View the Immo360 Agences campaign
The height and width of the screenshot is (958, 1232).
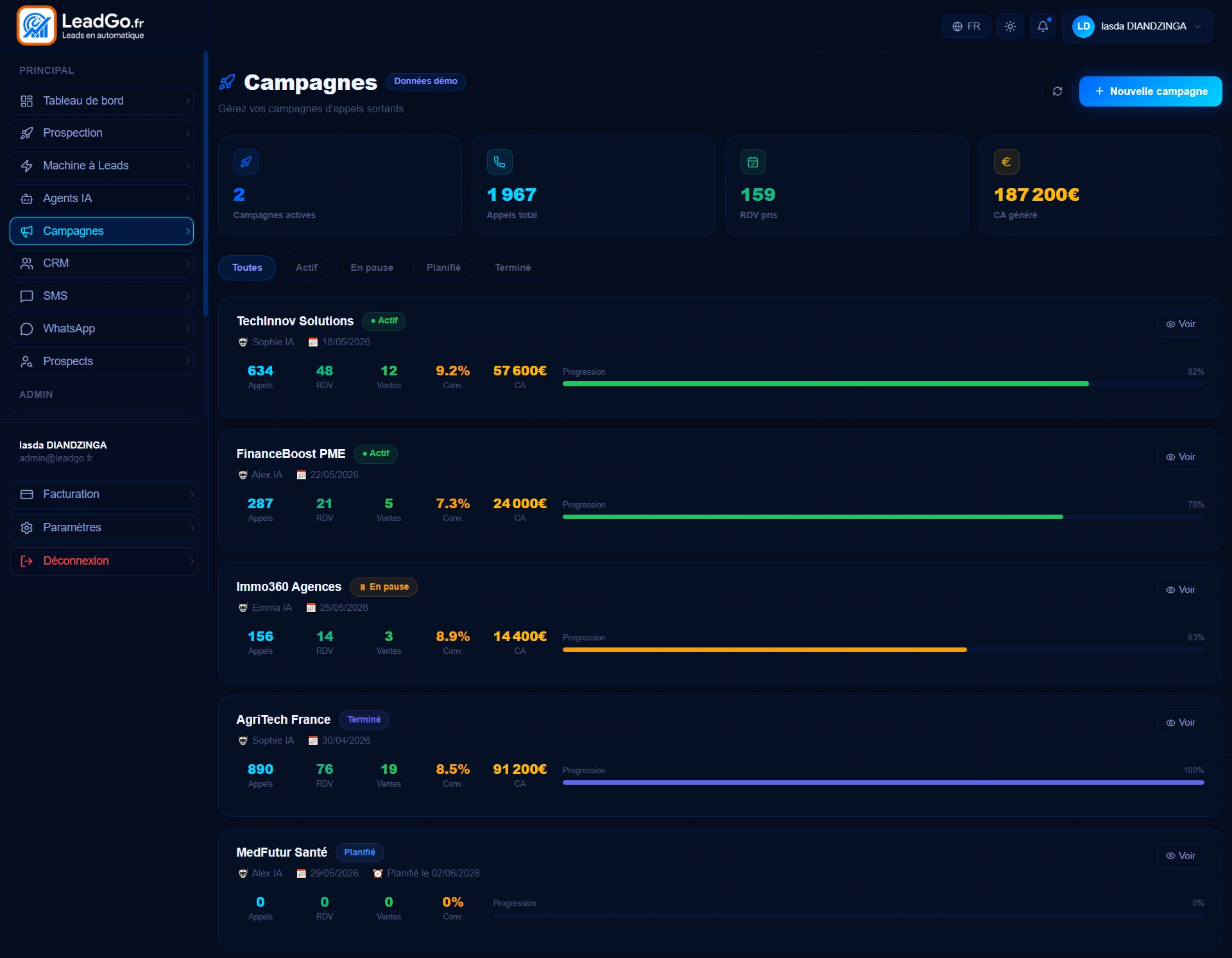coord(1181,590)
